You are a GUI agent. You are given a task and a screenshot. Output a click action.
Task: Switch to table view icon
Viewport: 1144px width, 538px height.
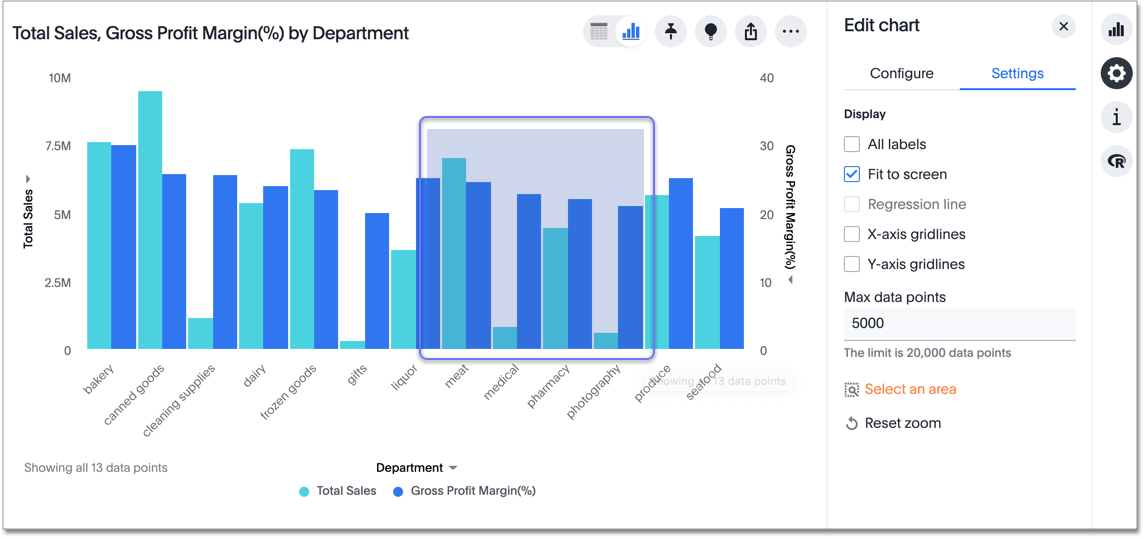tap(599, 32)
